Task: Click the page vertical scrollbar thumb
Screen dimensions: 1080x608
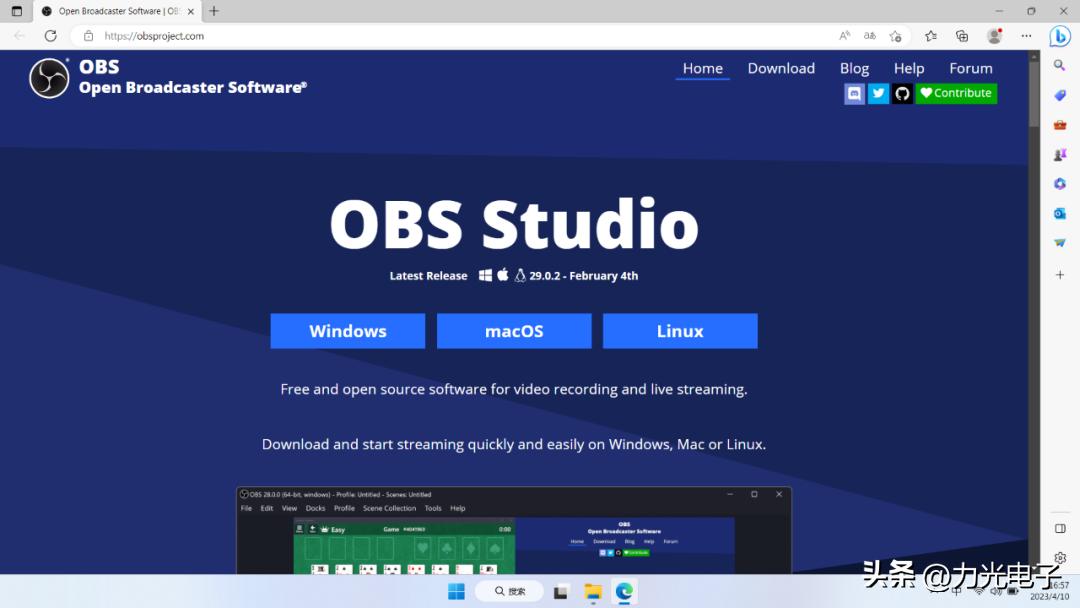Action: click(1034, 93)
